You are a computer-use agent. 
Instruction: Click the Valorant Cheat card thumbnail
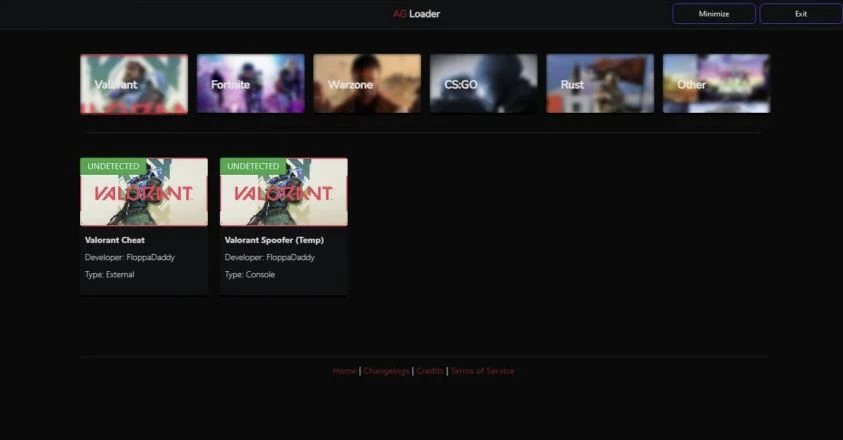(144, 192)
